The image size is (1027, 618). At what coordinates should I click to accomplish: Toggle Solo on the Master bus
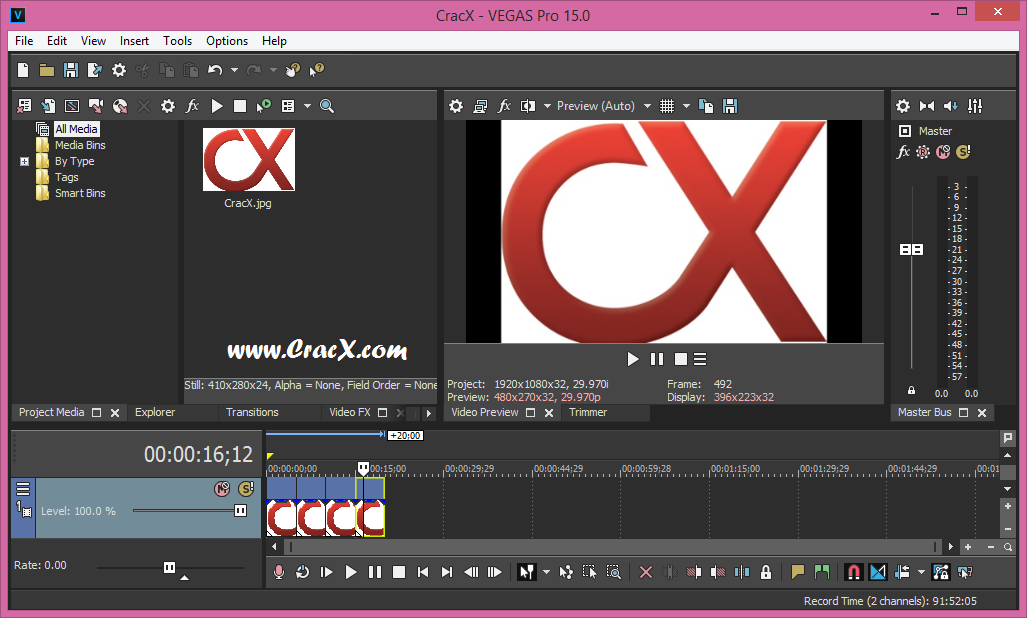click(x=963, y=152)
